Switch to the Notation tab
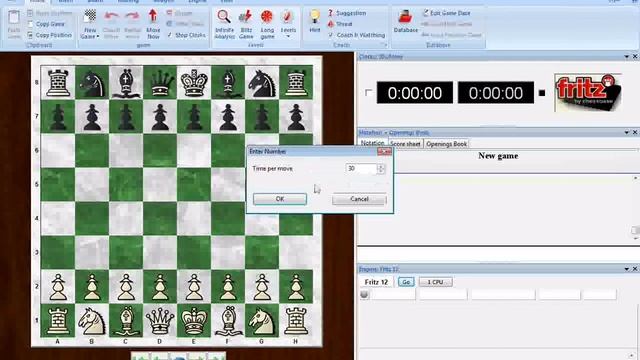Viewport: 640px width, 360px height. pyautogui.click(x=372, y=144)
